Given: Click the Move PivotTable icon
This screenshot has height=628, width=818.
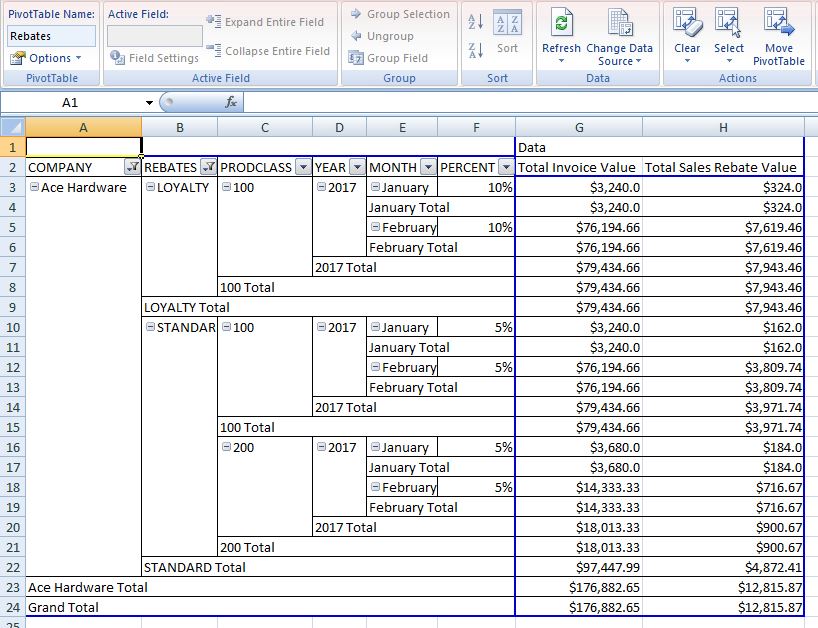Looking at the screenshot, I should click(779, 22).
